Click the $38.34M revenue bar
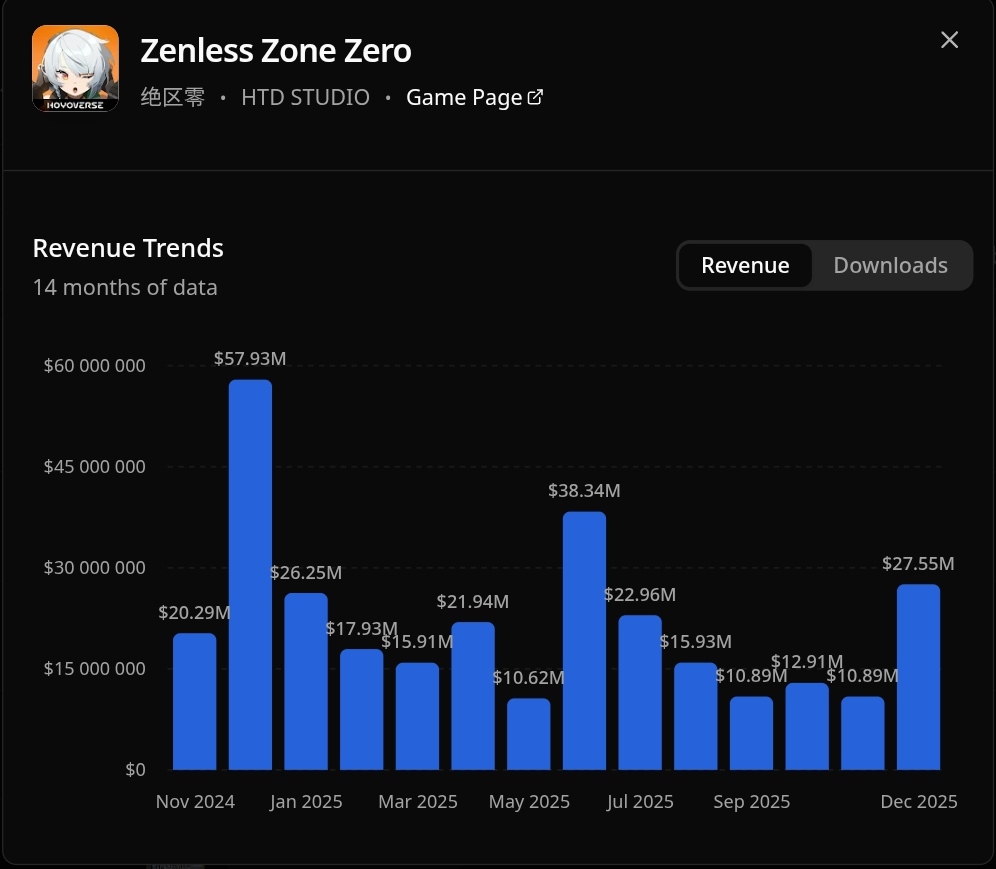 (x=584, y=641)
